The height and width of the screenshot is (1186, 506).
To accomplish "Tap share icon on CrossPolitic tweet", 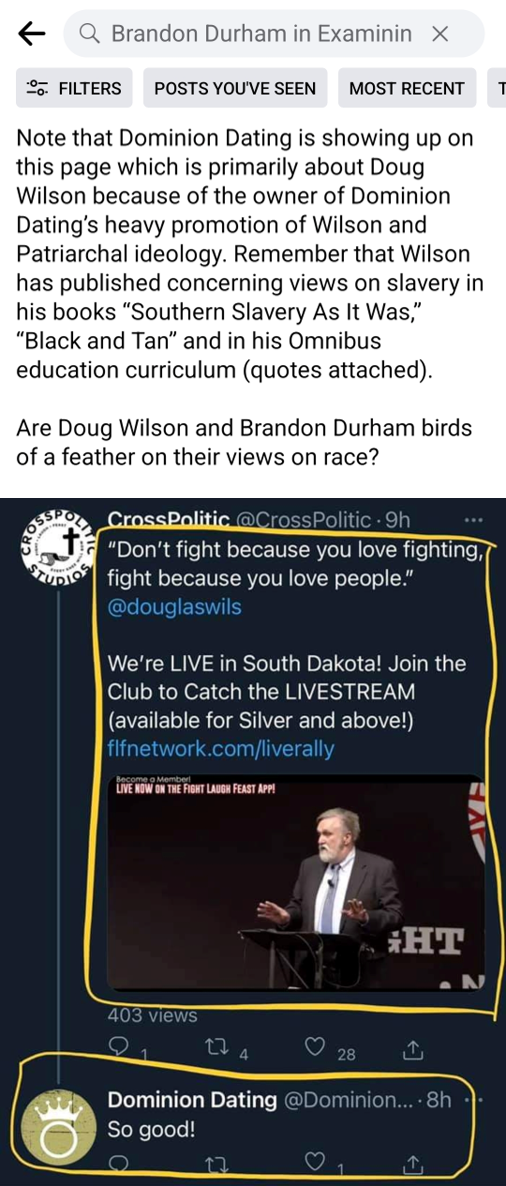I will [x=412, y=1048].
